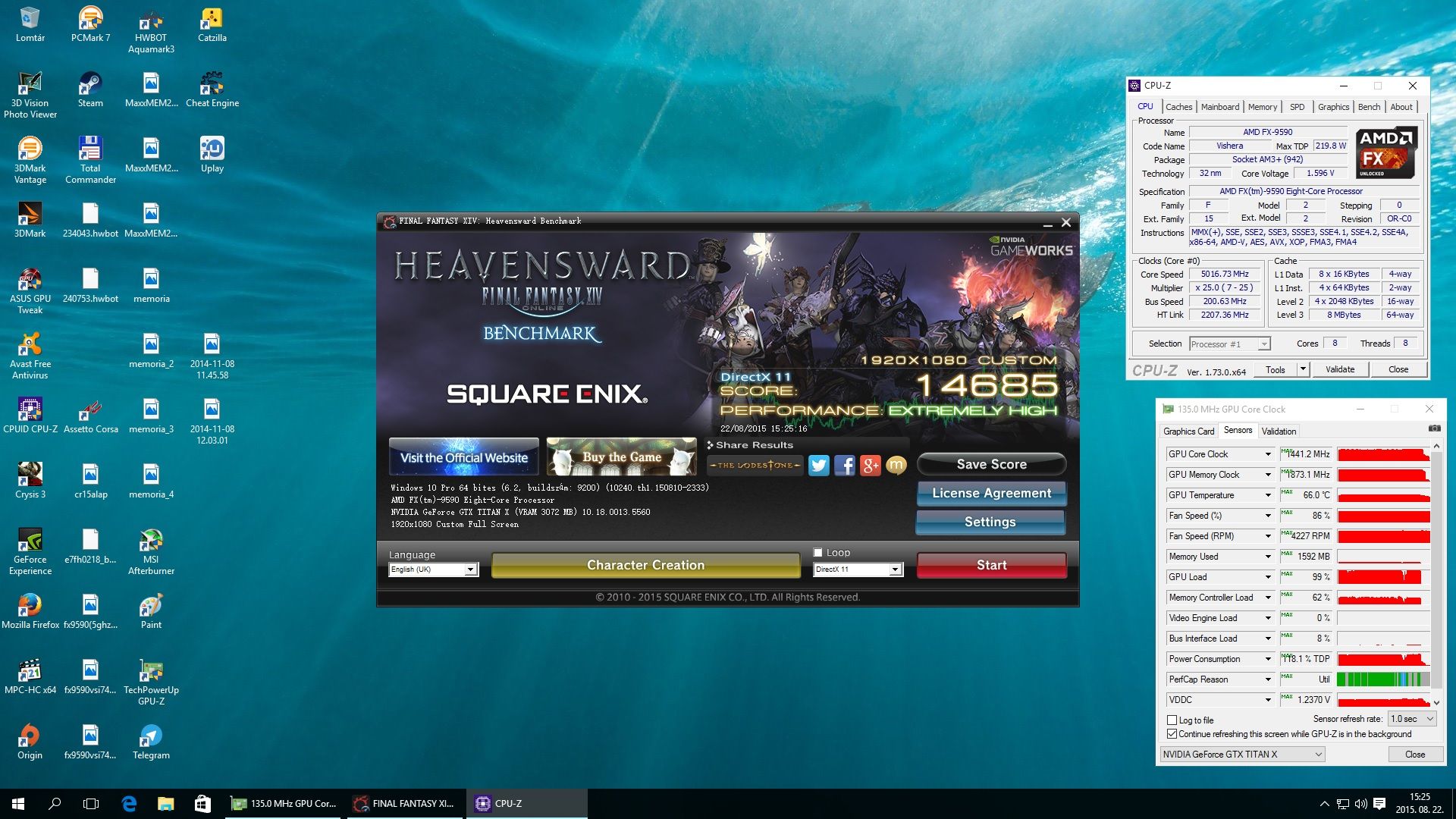Share benchmark result on Twitter
The height and width of the screenshot is (819, 1456).
click(x=818, y=465)
